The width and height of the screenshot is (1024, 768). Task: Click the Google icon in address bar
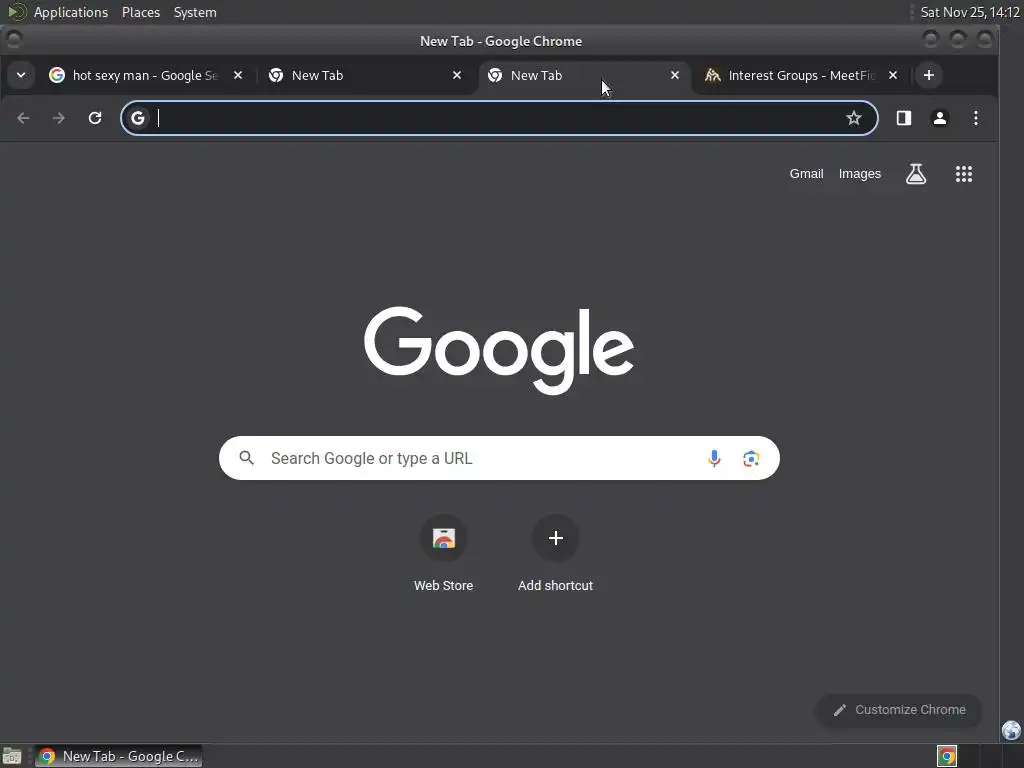point(138,118)
